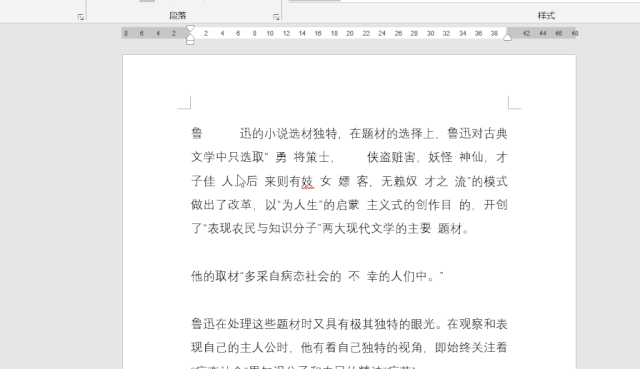Click the wide gap after 鲁 in the first line
Screen dimensions: 640x369
click(221, 133)
